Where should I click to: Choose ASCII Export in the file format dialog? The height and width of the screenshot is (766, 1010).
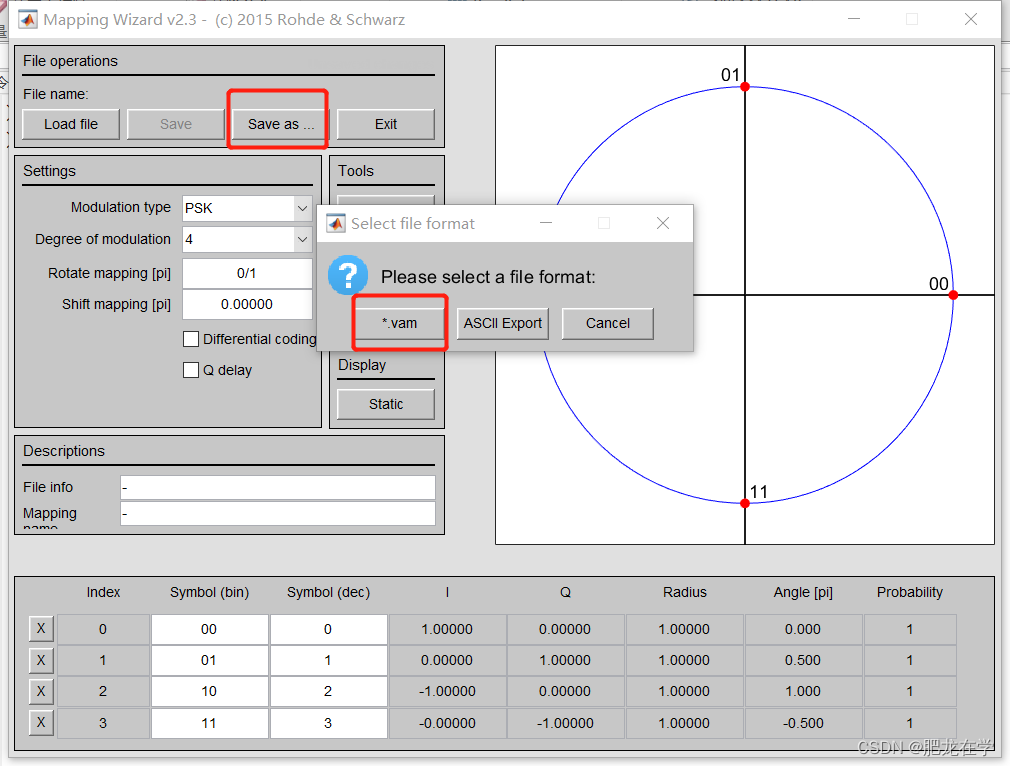pyautogui.click(x=502, y=323)
